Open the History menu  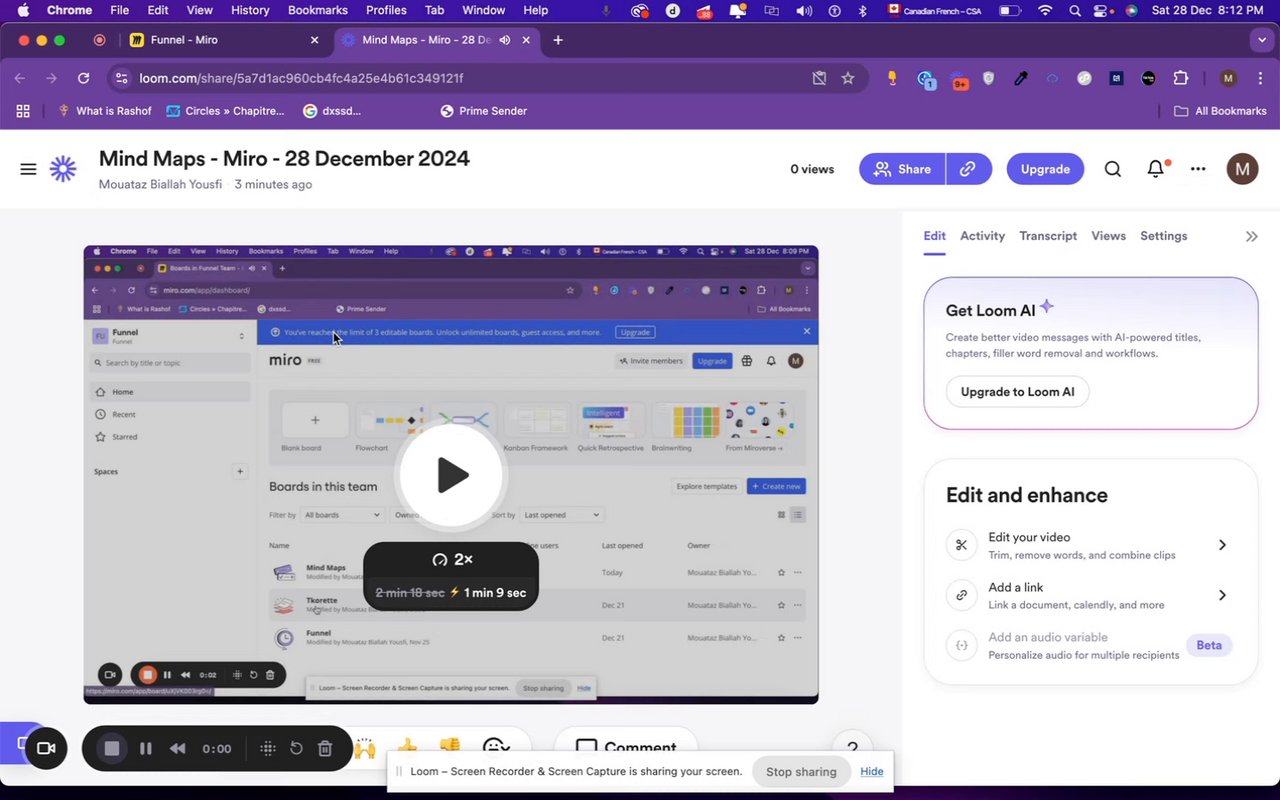(x=250, y=10)
